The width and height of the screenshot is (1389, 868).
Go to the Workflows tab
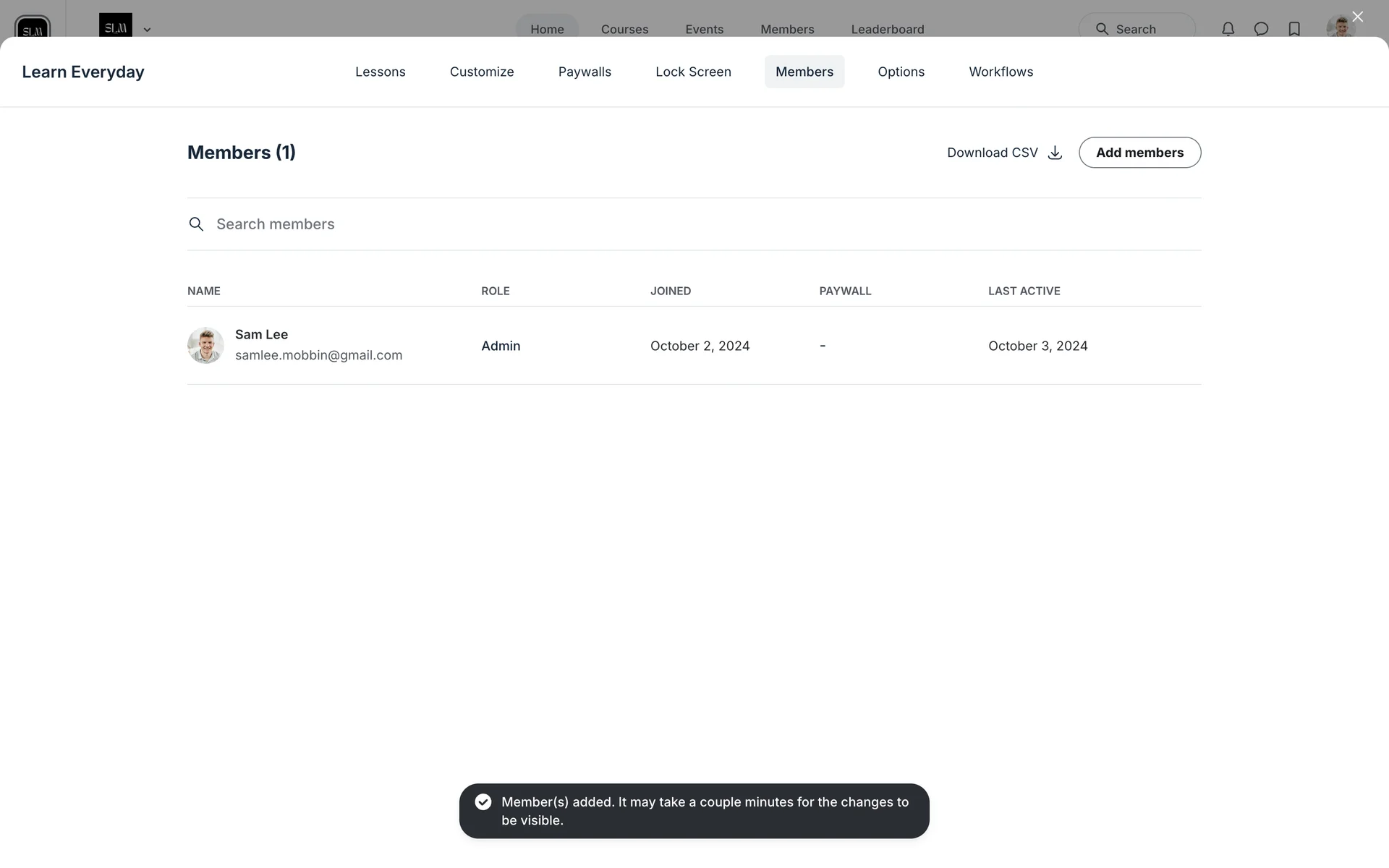[x=1001, y=72]
